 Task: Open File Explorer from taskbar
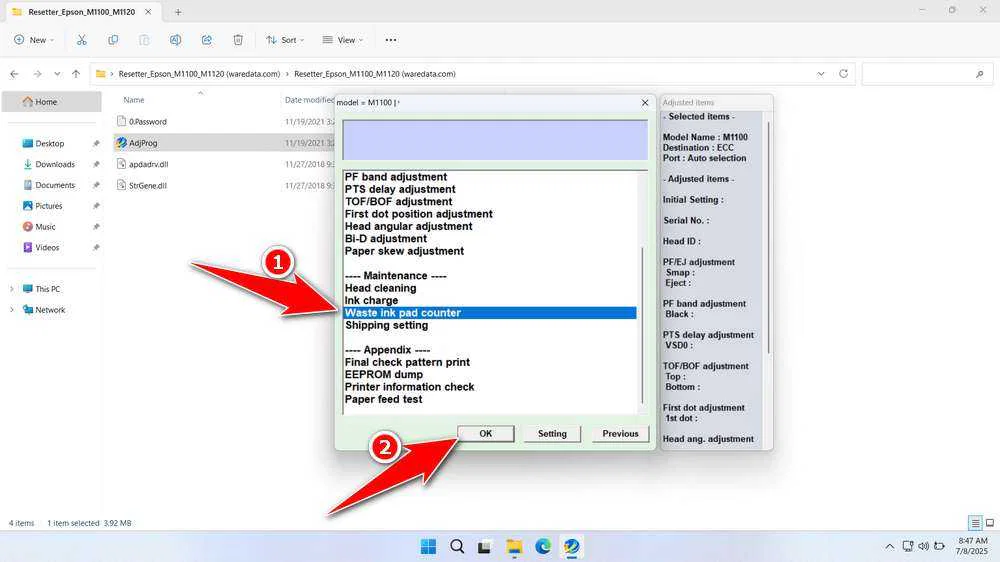pyautogui.click(x=514, y=547)
